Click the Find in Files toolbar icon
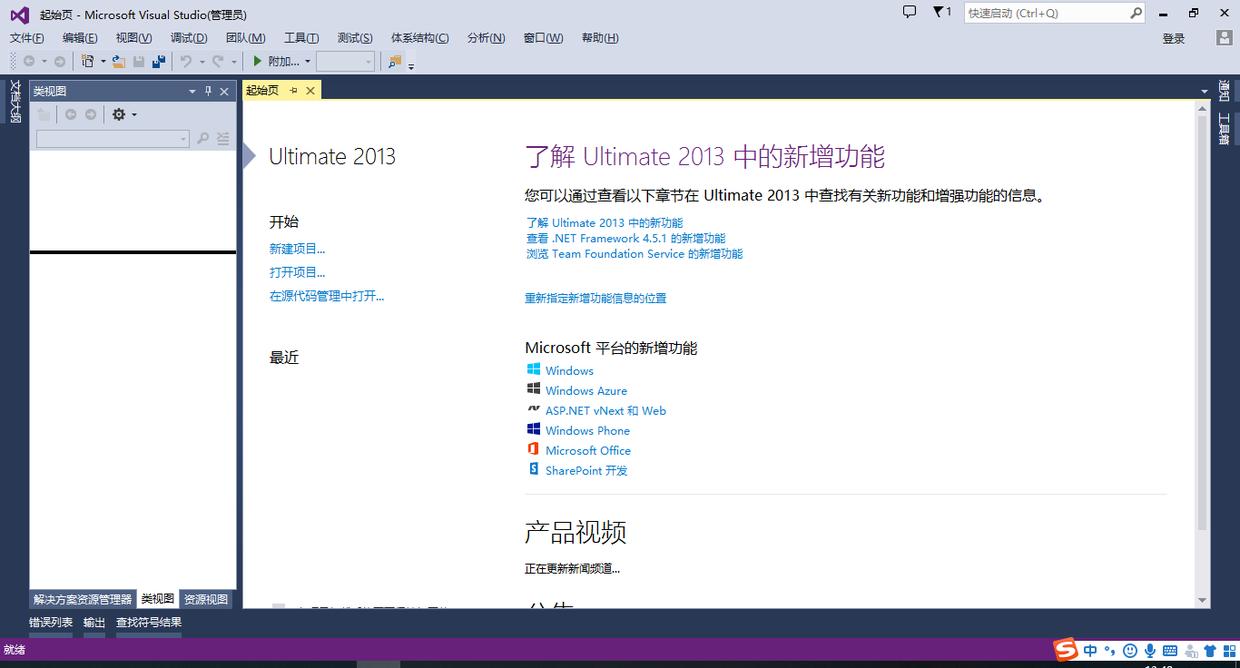The image size is (1240, 668). tap(392, 61)
